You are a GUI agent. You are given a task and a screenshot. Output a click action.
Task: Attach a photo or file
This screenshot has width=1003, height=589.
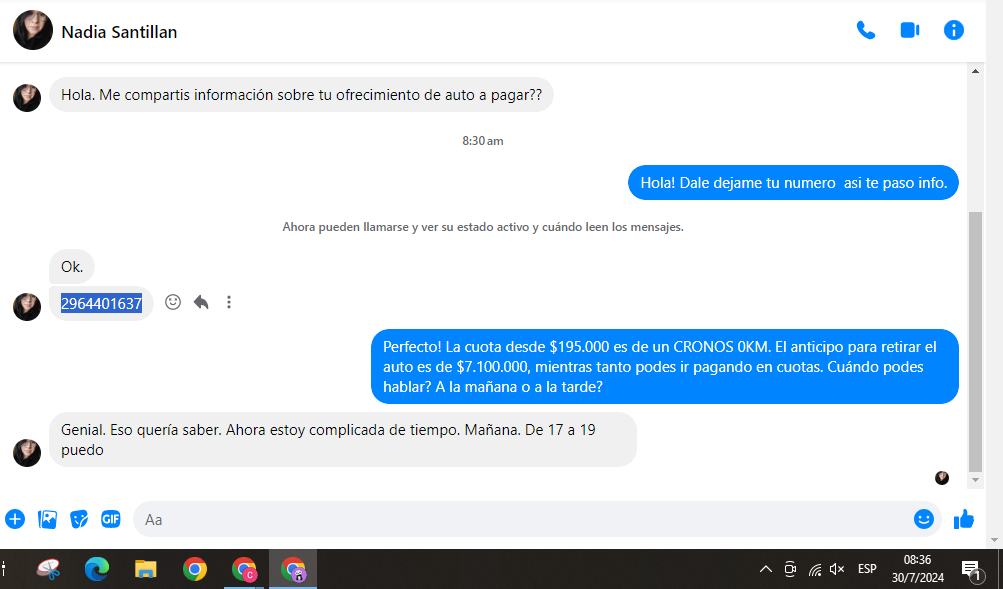(x=47, y=519)
